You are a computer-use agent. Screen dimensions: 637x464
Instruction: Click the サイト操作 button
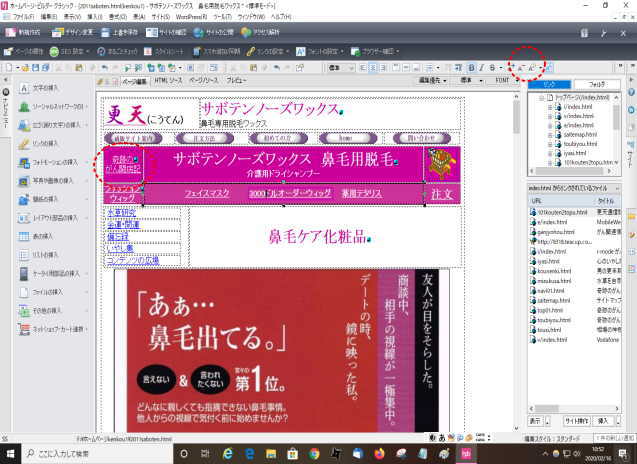(x=576, y=421)
